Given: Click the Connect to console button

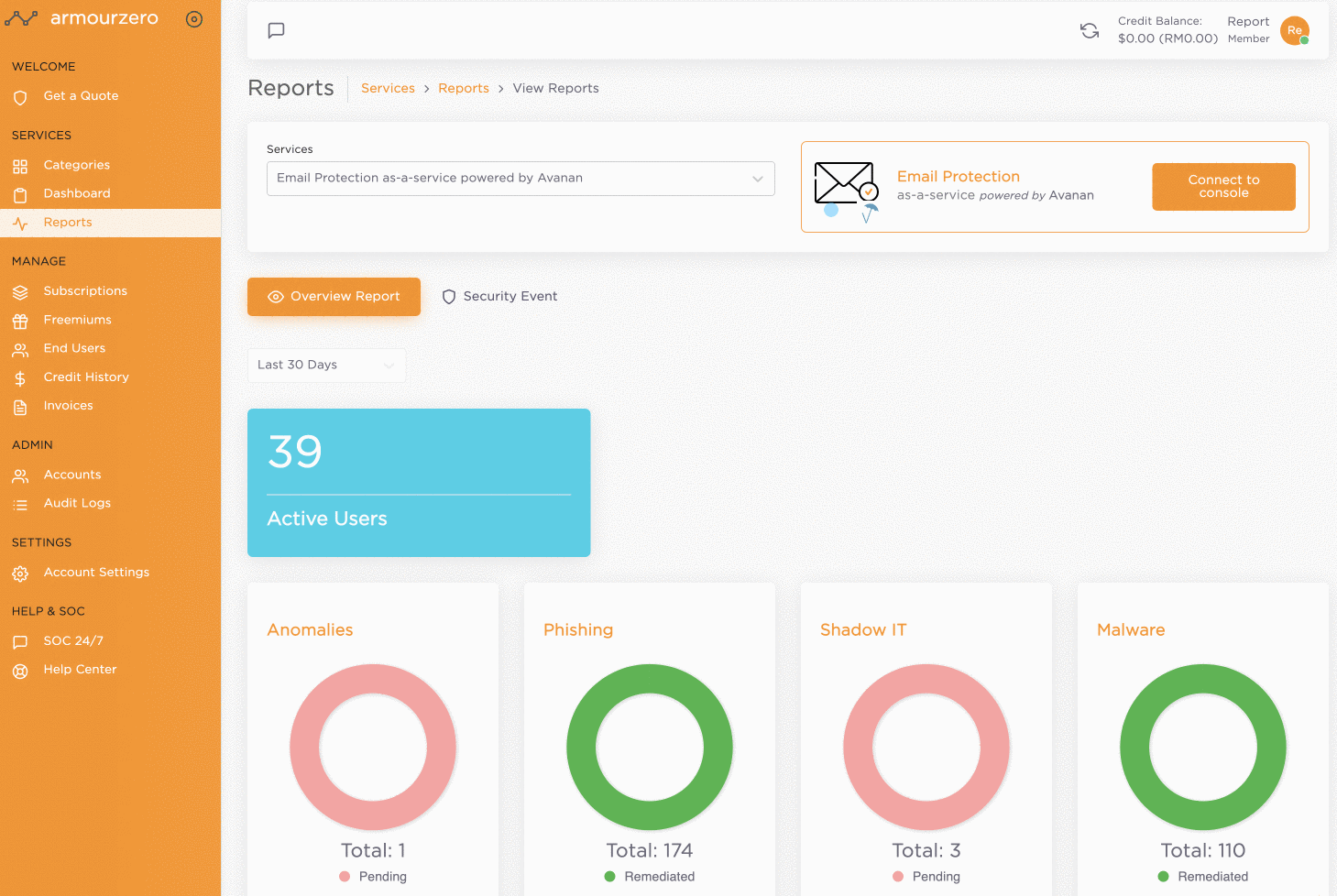Looking at the screenshot, I should click(1223, 187).
